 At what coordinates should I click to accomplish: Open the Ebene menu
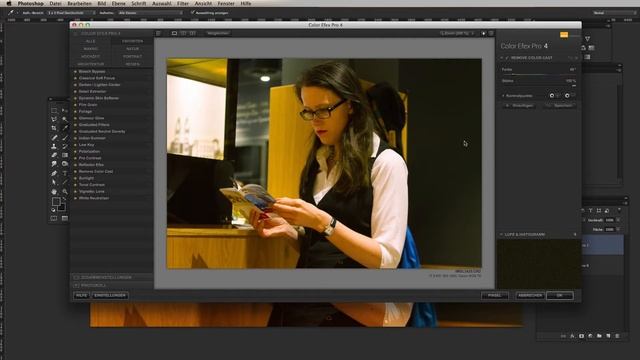(x=118, y=3)
